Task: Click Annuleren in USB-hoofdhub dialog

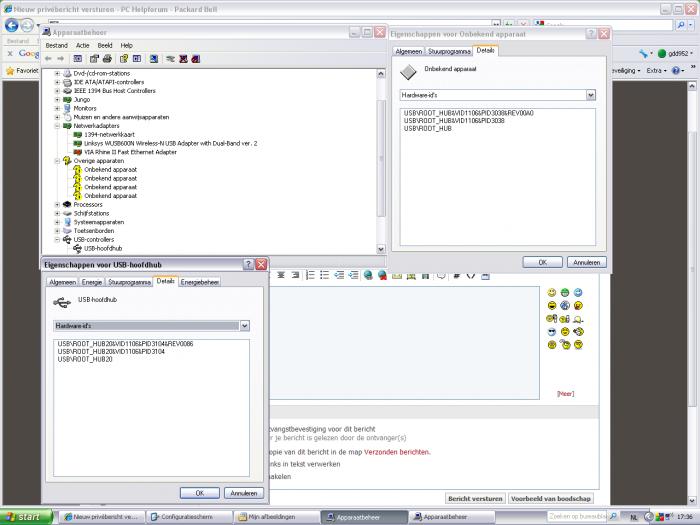Action: pyautogui.click(x=242, y=493)
